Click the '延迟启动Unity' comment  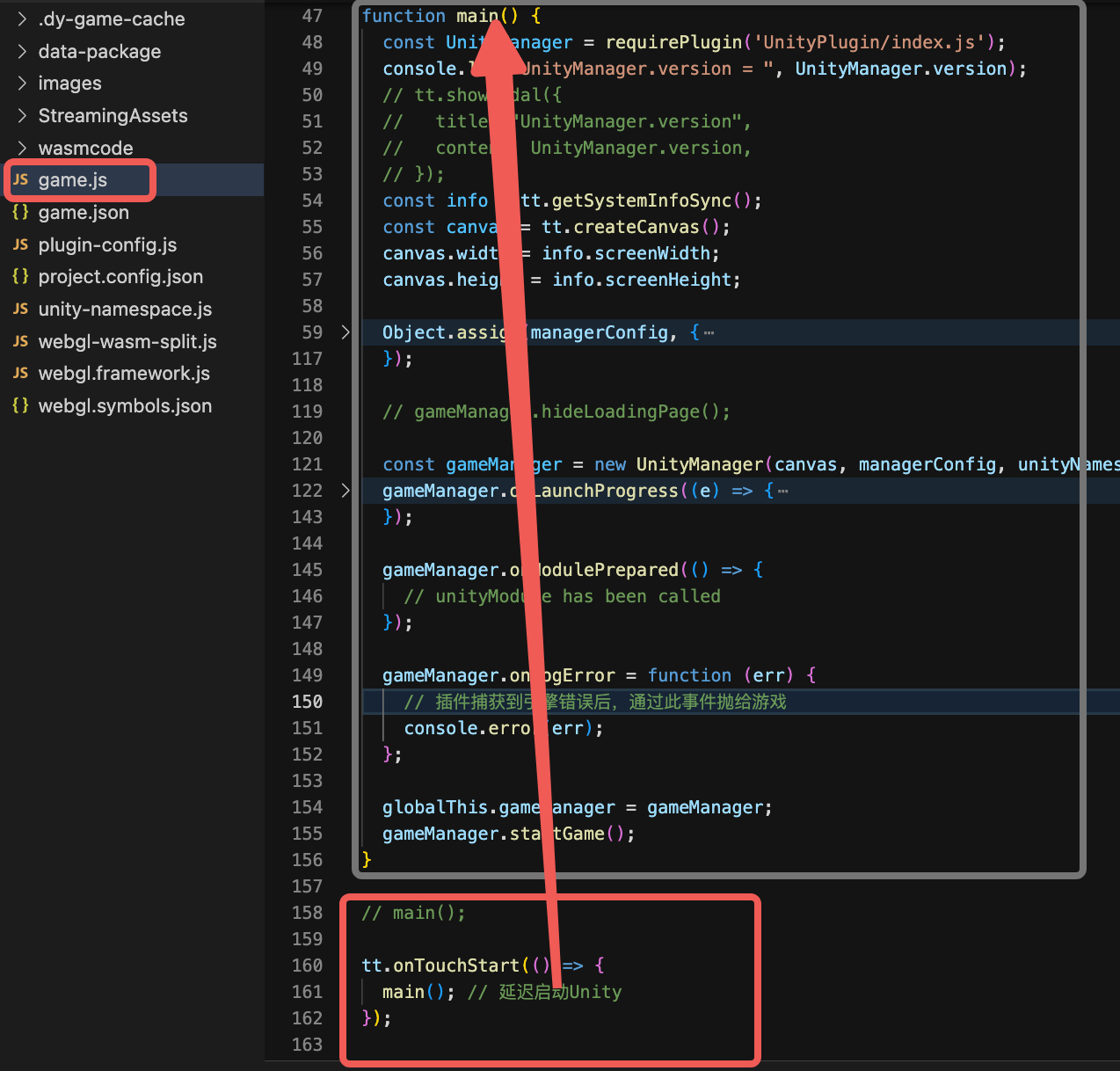[x=560, y=992]
